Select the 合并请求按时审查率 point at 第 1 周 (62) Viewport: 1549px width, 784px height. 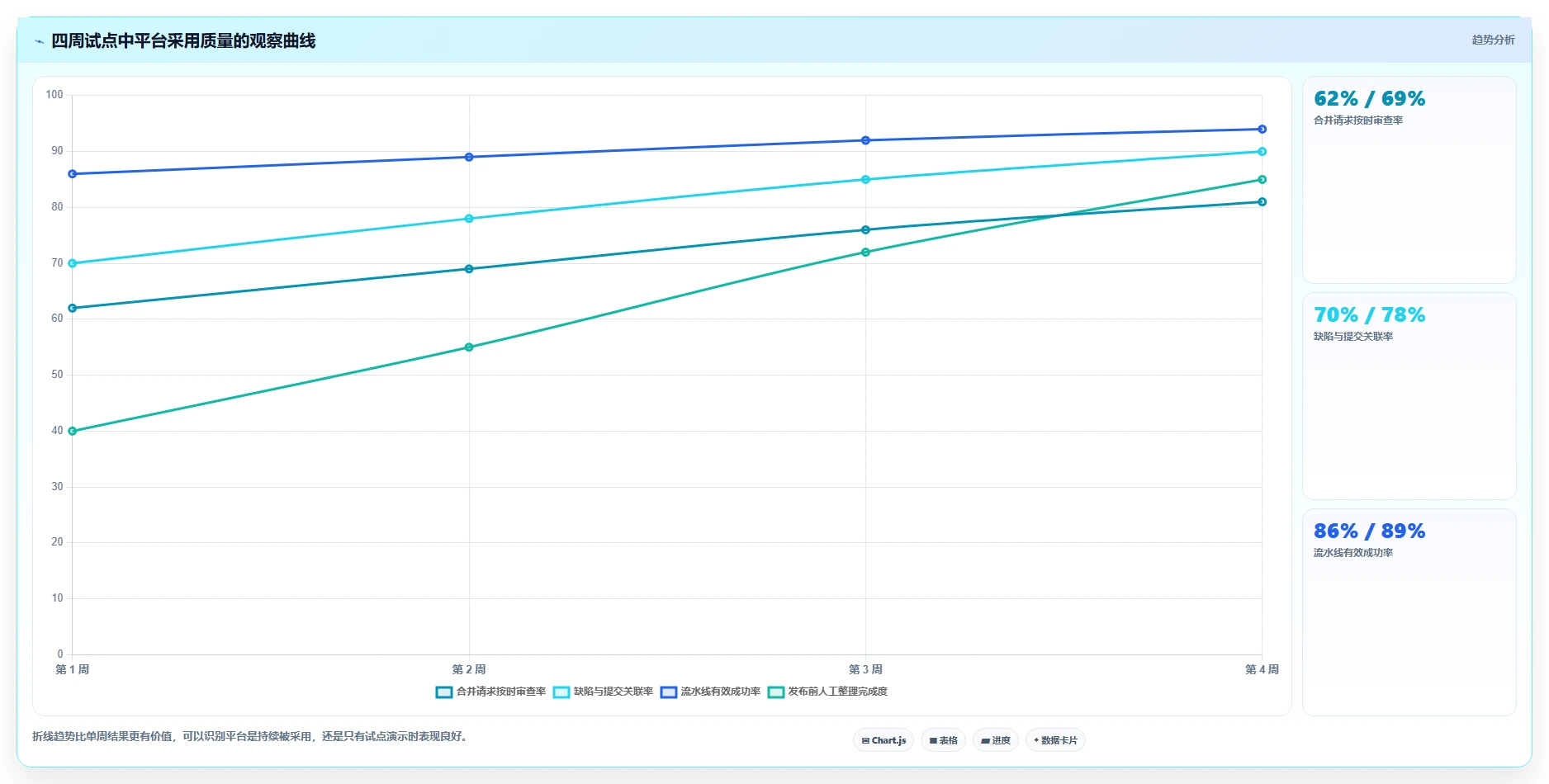point(73,308)
